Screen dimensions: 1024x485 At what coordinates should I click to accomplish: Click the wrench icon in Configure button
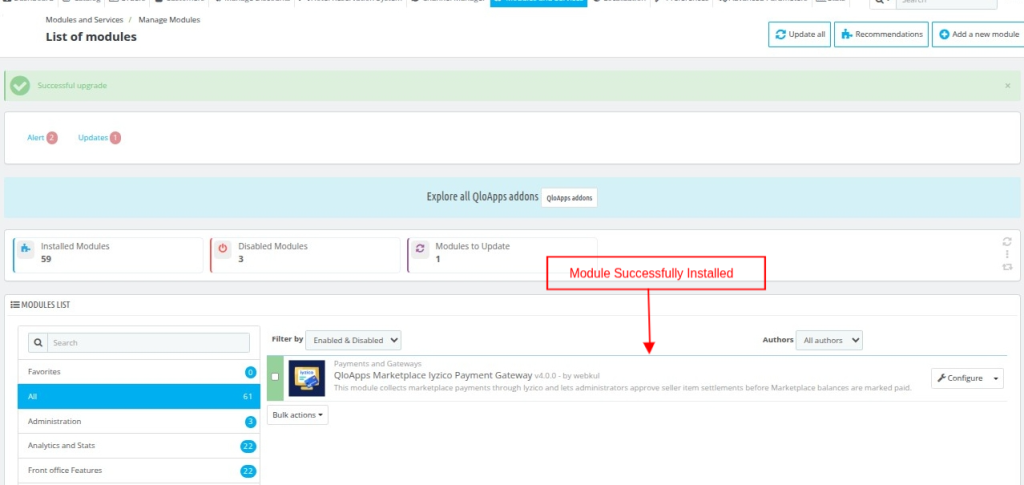click(941, 378)
